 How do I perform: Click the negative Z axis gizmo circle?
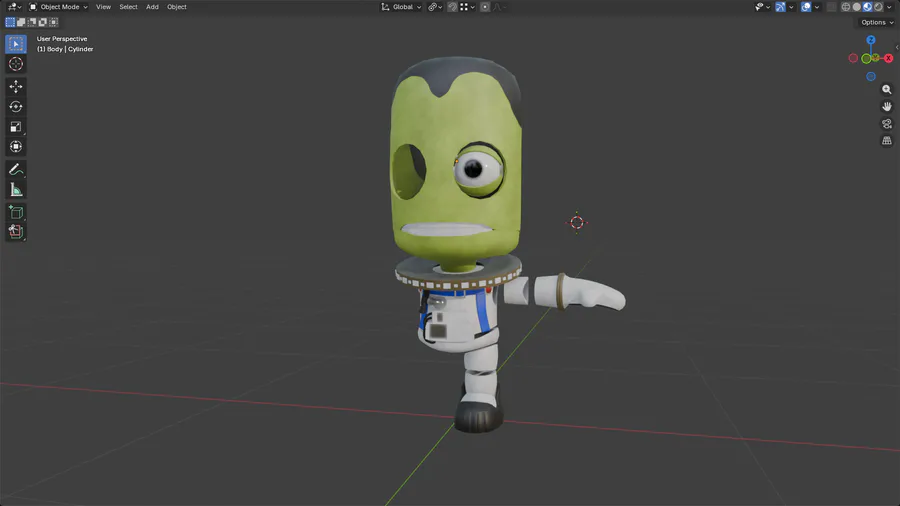coord(871,76)
